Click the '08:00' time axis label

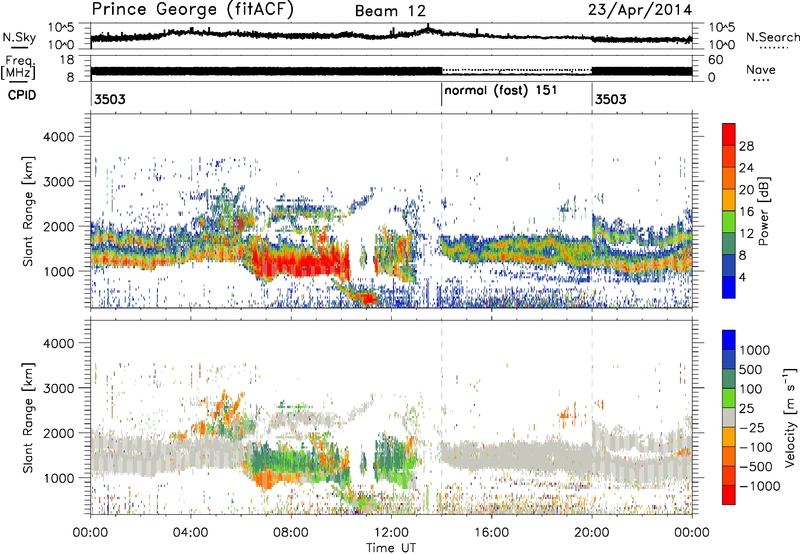291,532
